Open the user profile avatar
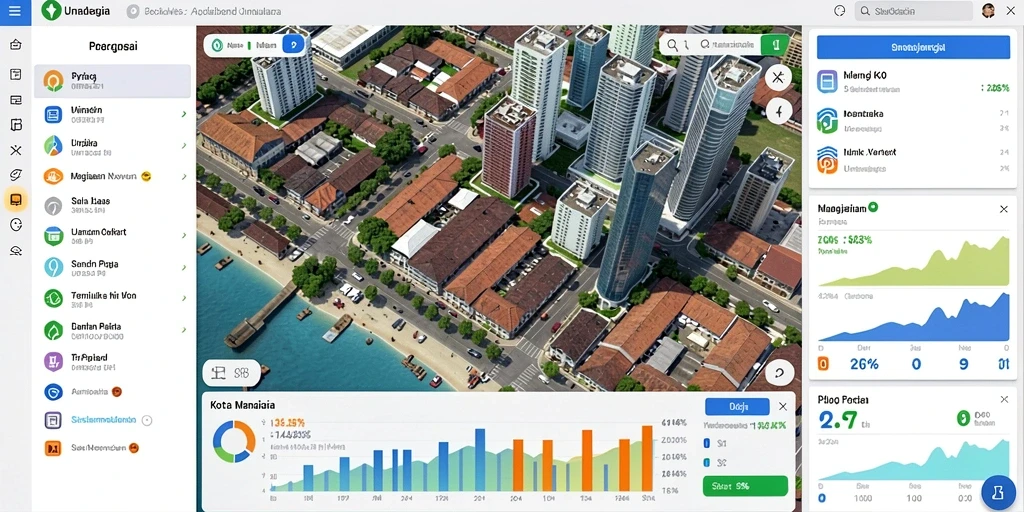This screenshot has width=1024, height=512. coord(988,11)
